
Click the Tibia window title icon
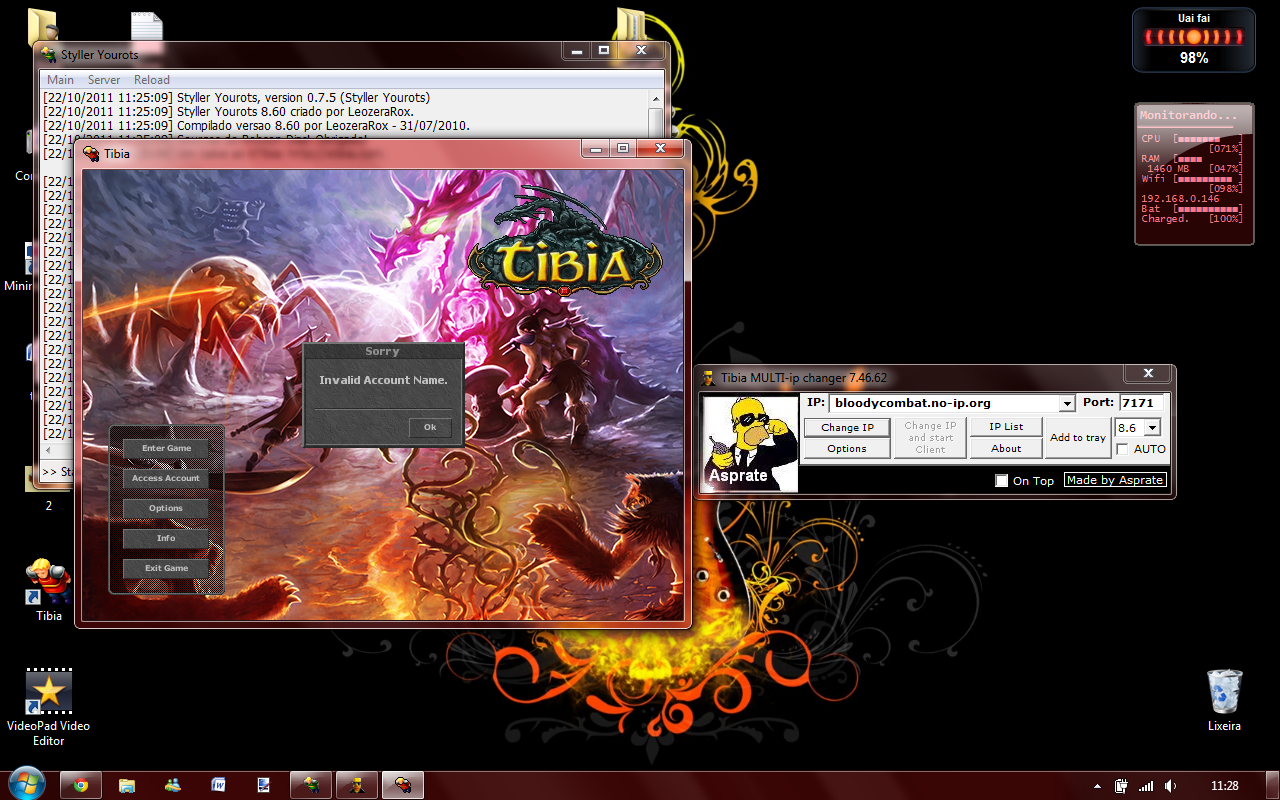tap(91, 153)
